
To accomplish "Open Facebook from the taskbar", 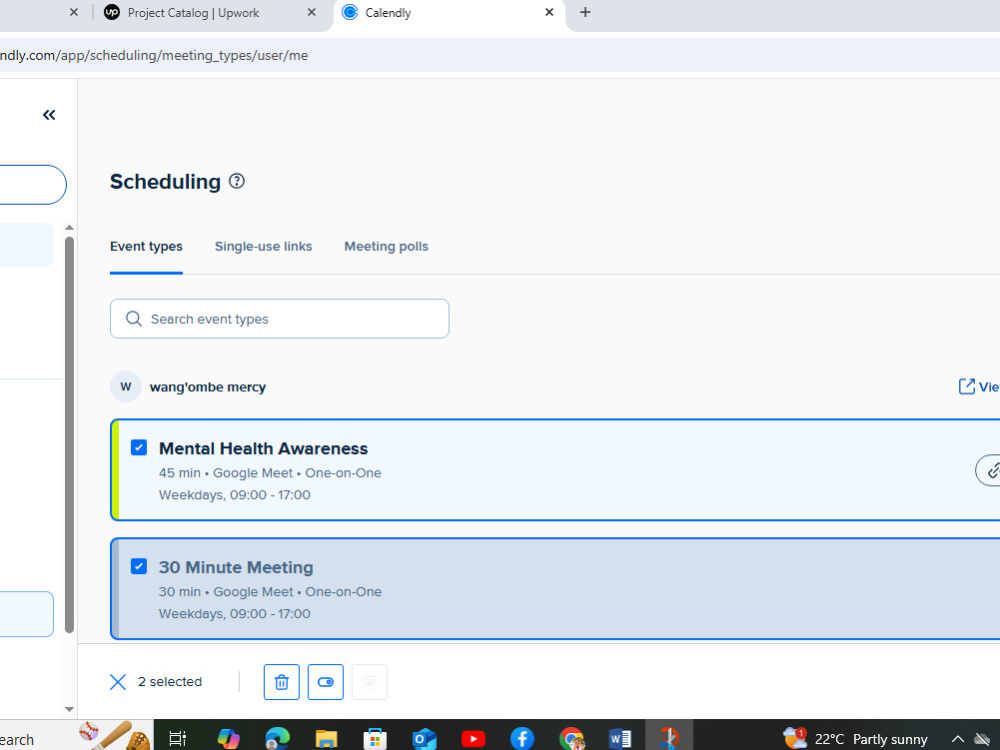I will click(x=522, y=739).
